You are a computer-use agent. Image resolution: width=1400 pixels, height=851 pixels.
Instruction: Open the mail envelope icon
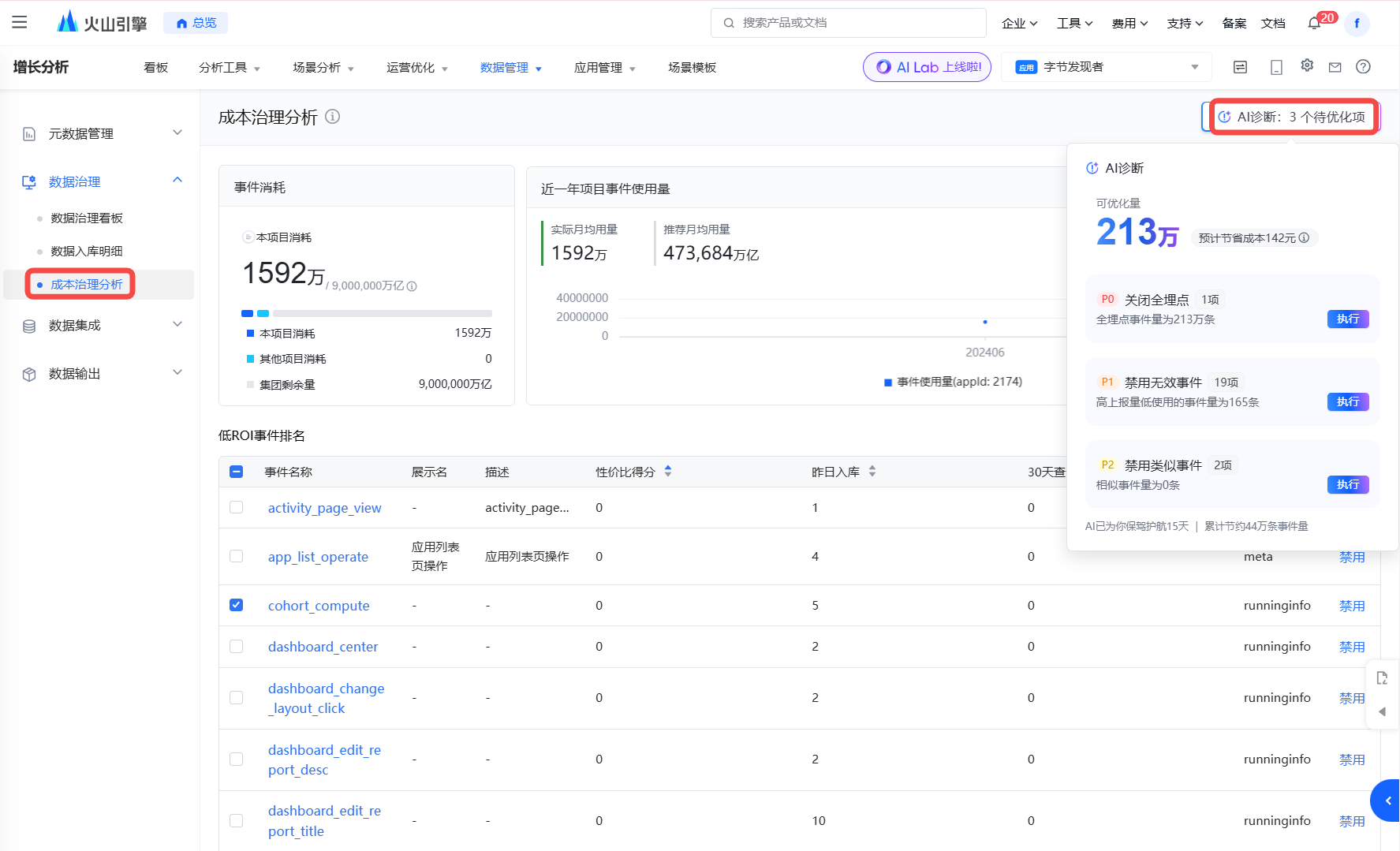coord(1335,67)
